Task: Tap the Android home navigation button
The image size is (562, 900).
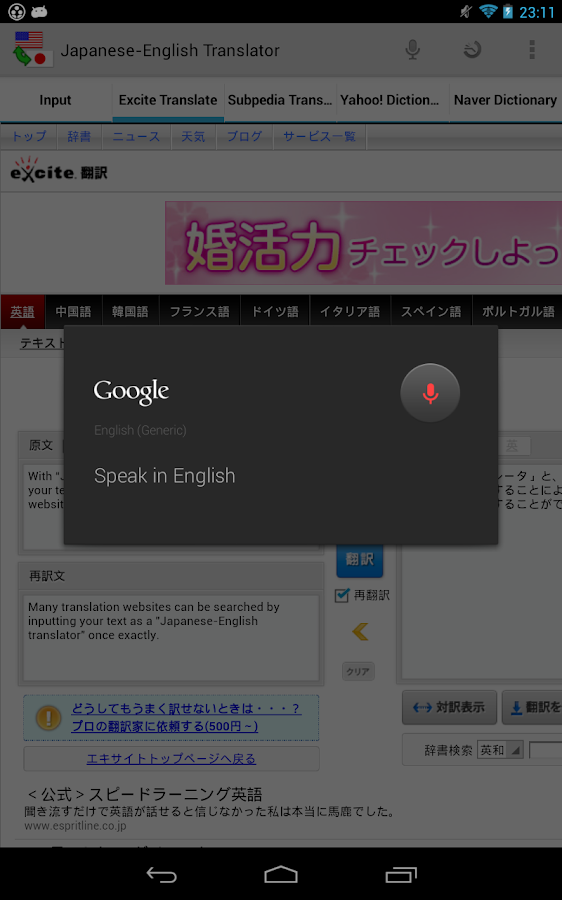Action: point(281,874)
